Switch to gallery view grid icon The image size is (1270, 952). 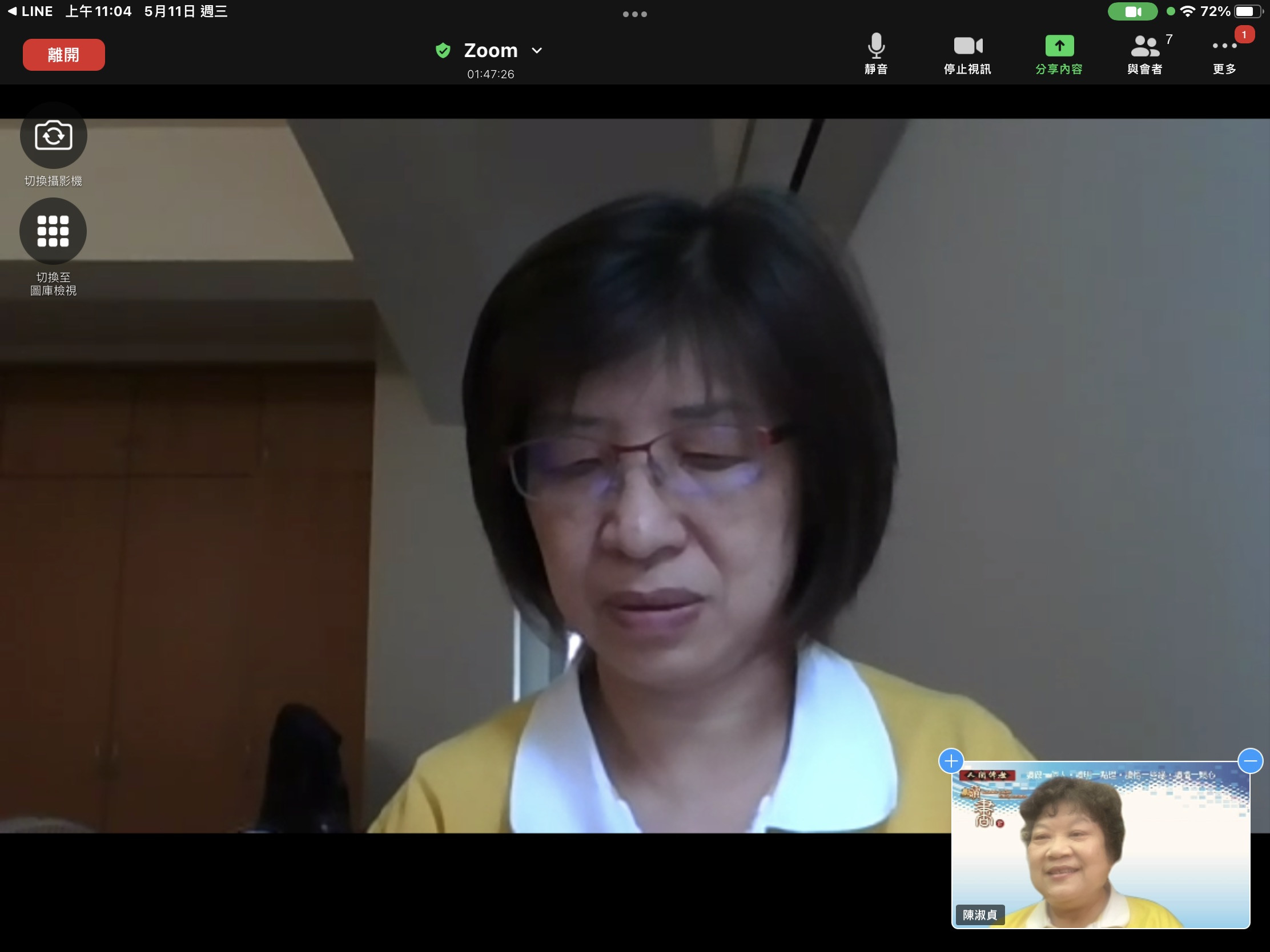coord(54,231)
